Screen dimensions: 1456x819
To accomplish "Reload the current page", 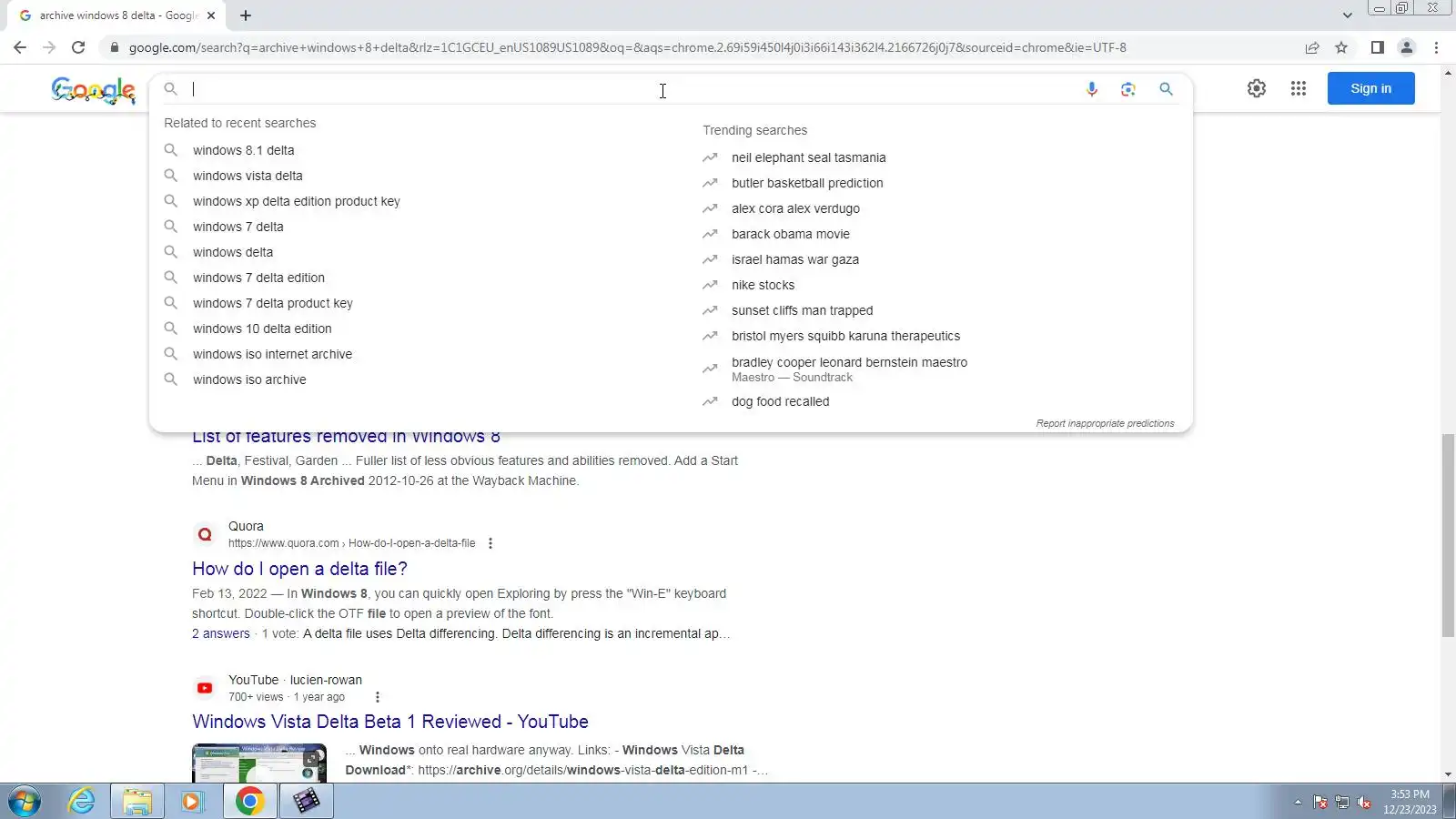I will tap(78, 47).
